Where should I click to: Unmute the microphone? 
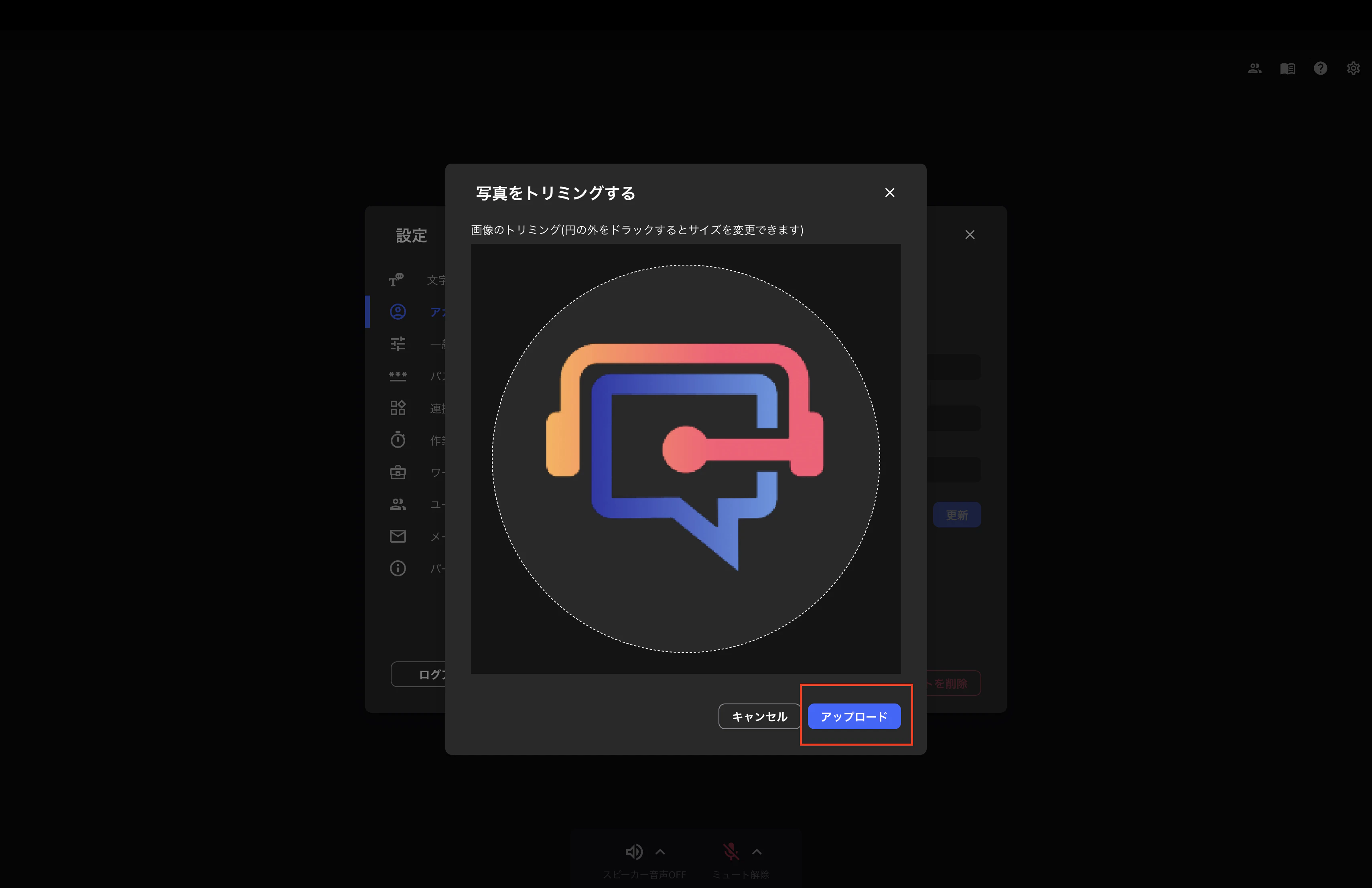point(731,852)
